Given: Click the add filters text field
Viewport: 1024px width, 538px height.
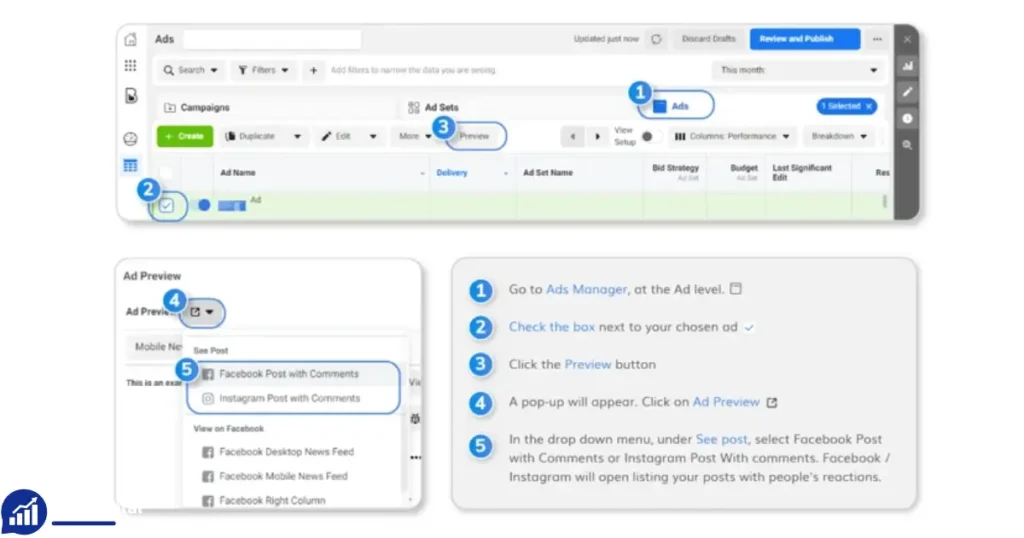Looking at the screenshot, I should coord(413,70).
